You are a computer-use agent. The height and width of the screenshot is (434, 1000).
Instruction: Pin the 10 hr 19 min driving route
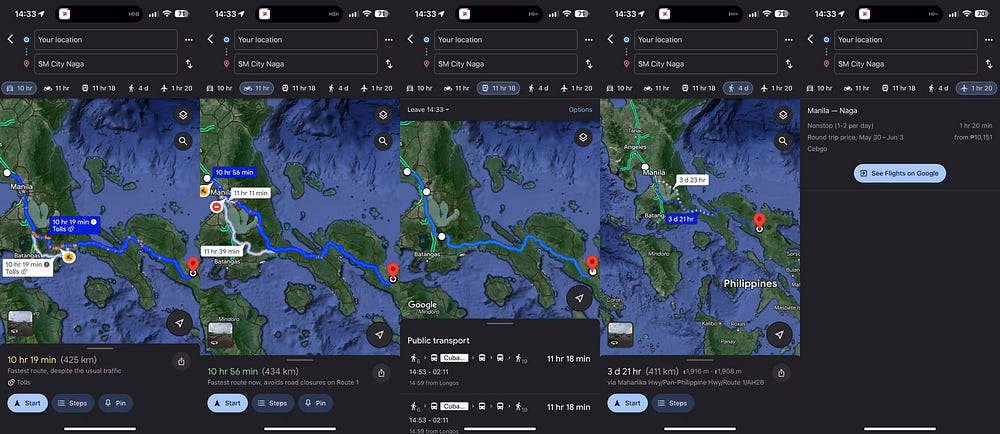[x=115, y=403]
